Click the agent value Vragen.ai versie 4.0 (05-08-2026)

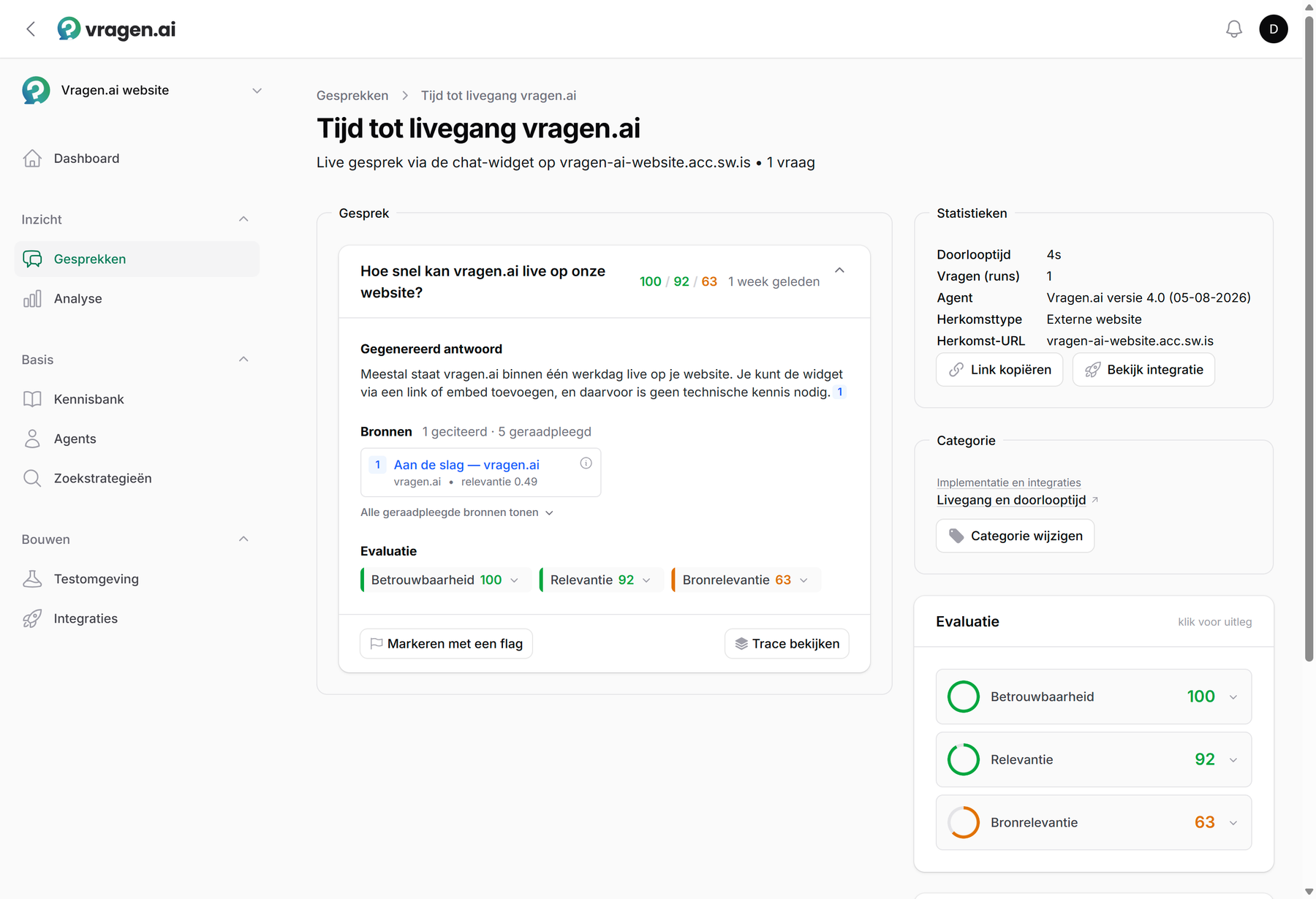tap(1148, 298)
